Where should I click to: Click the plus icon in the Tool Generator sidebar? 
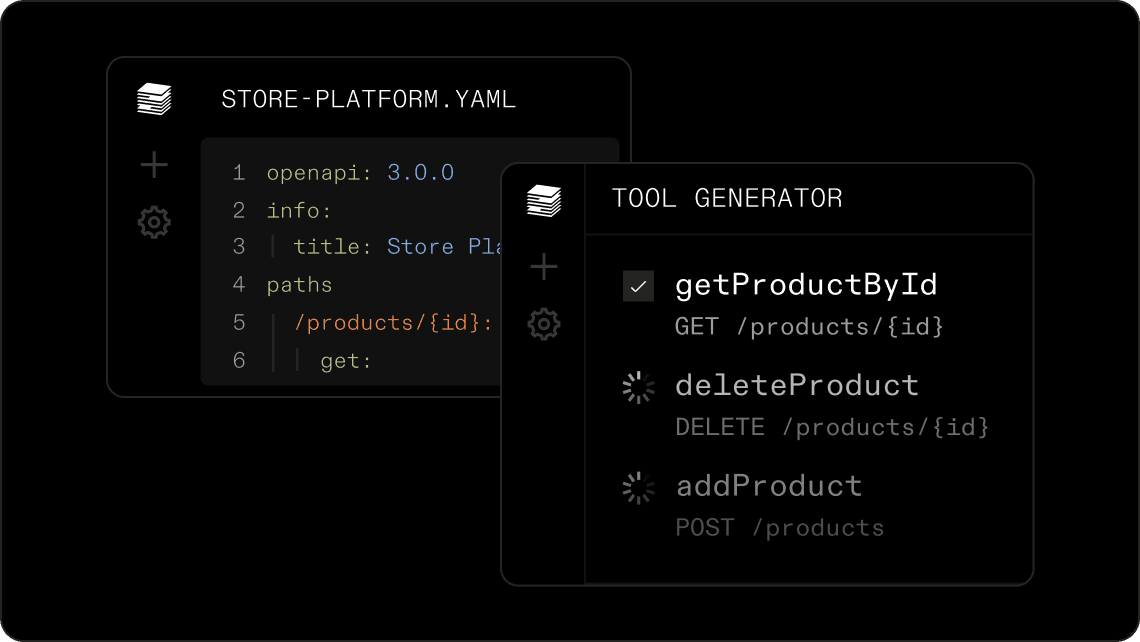pyautogui.click(x=544, y=266)
